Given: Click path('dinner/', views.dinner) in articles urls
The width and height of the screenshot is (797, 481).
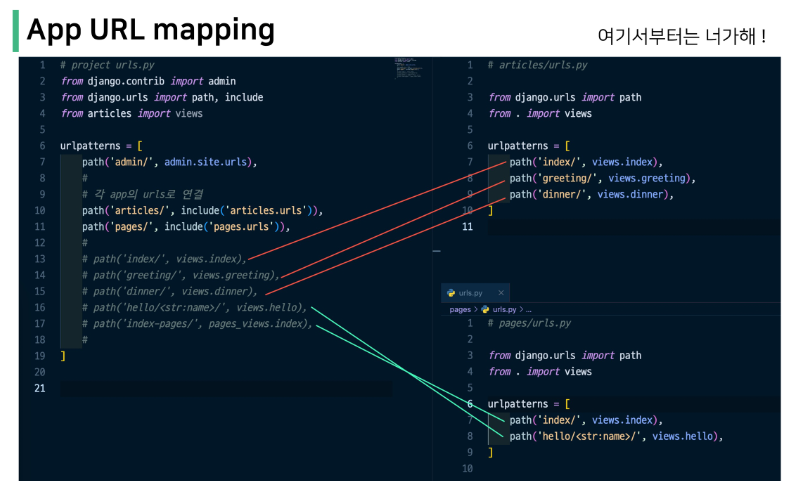Looking at the screenshot, I should (x=592, y=195).
